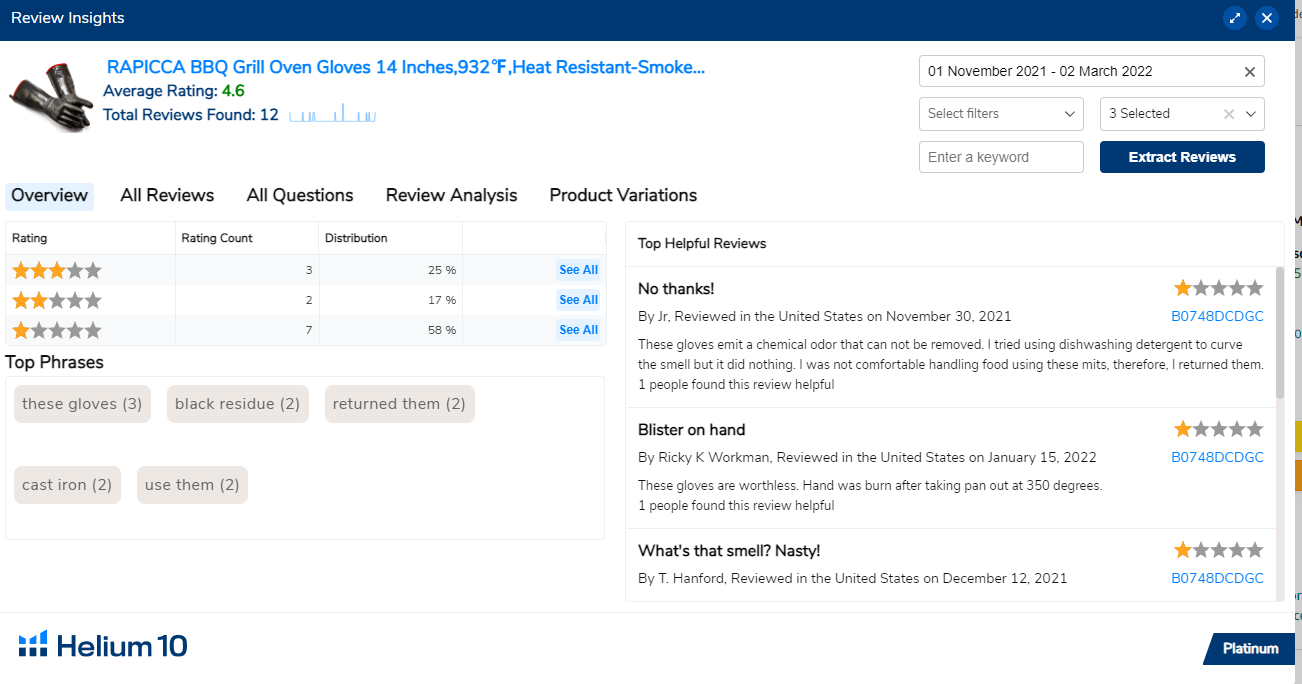Open the Select filters dropdown

(1001, 114)
